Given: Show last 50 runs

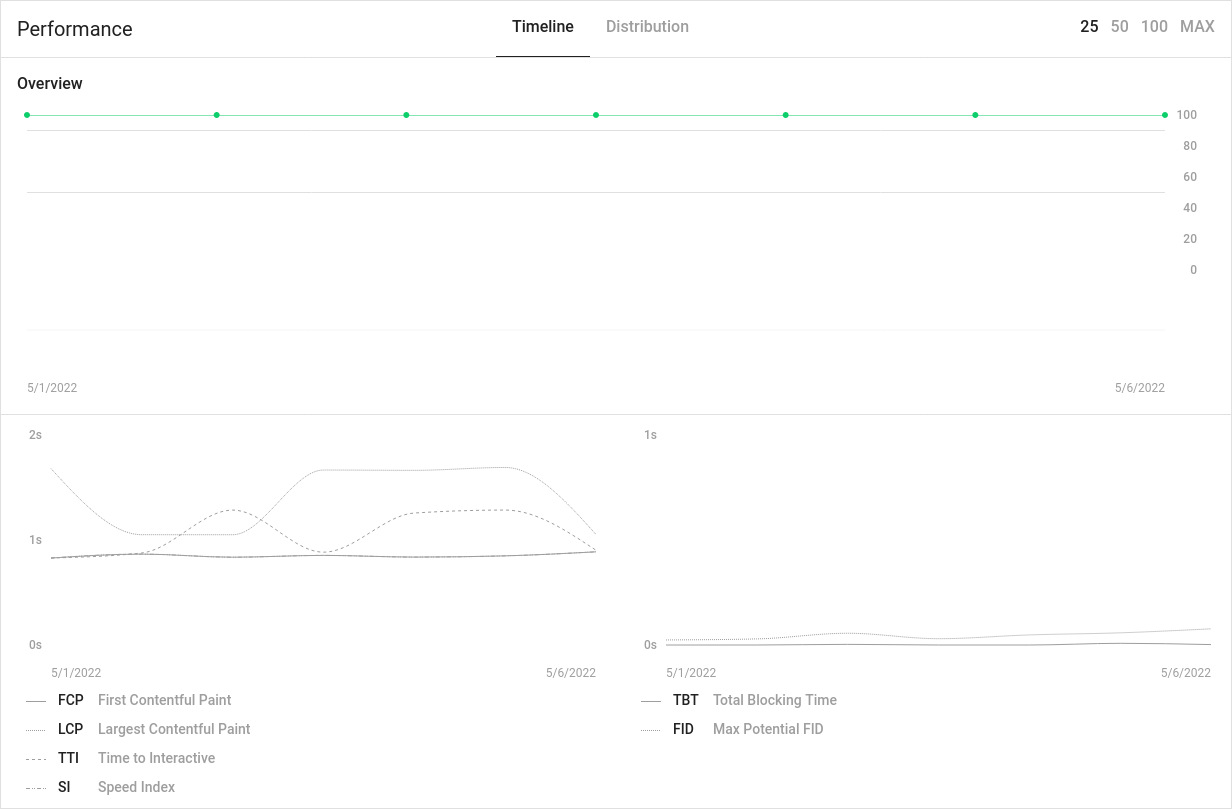Looking at the screenshot, I should (1119, 27).
